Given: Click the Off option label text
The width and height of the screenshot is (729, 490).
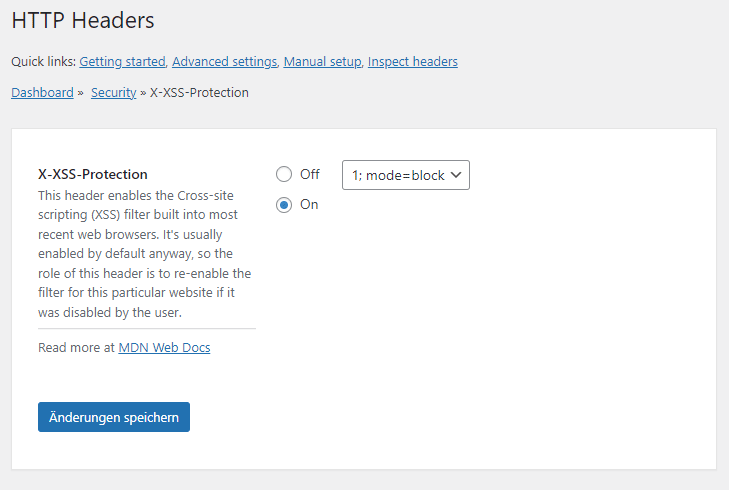Looking at the screenshot, I should click(x=310, y=174).
